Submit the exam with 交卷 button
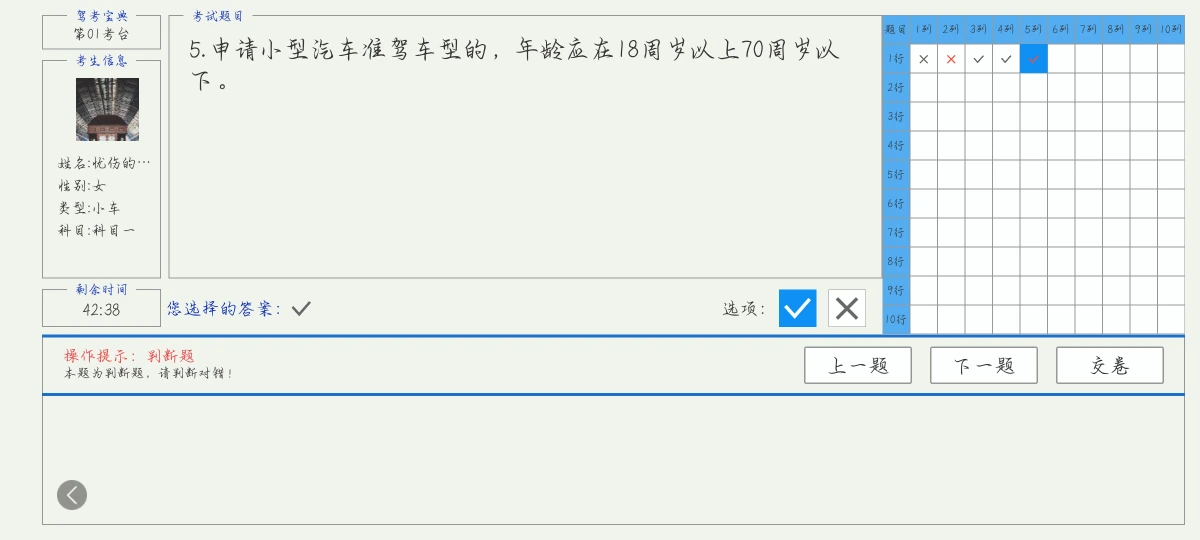1200x540 pixels. pyautogui.click(x=1110, y=365)
